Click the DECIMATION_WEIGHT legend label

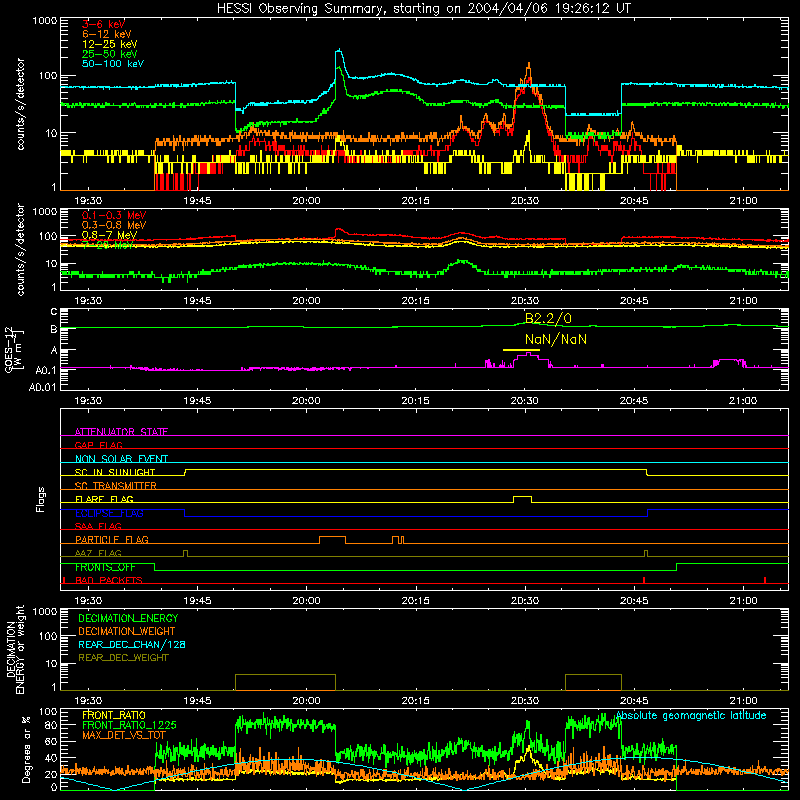[x=127, y=632]
